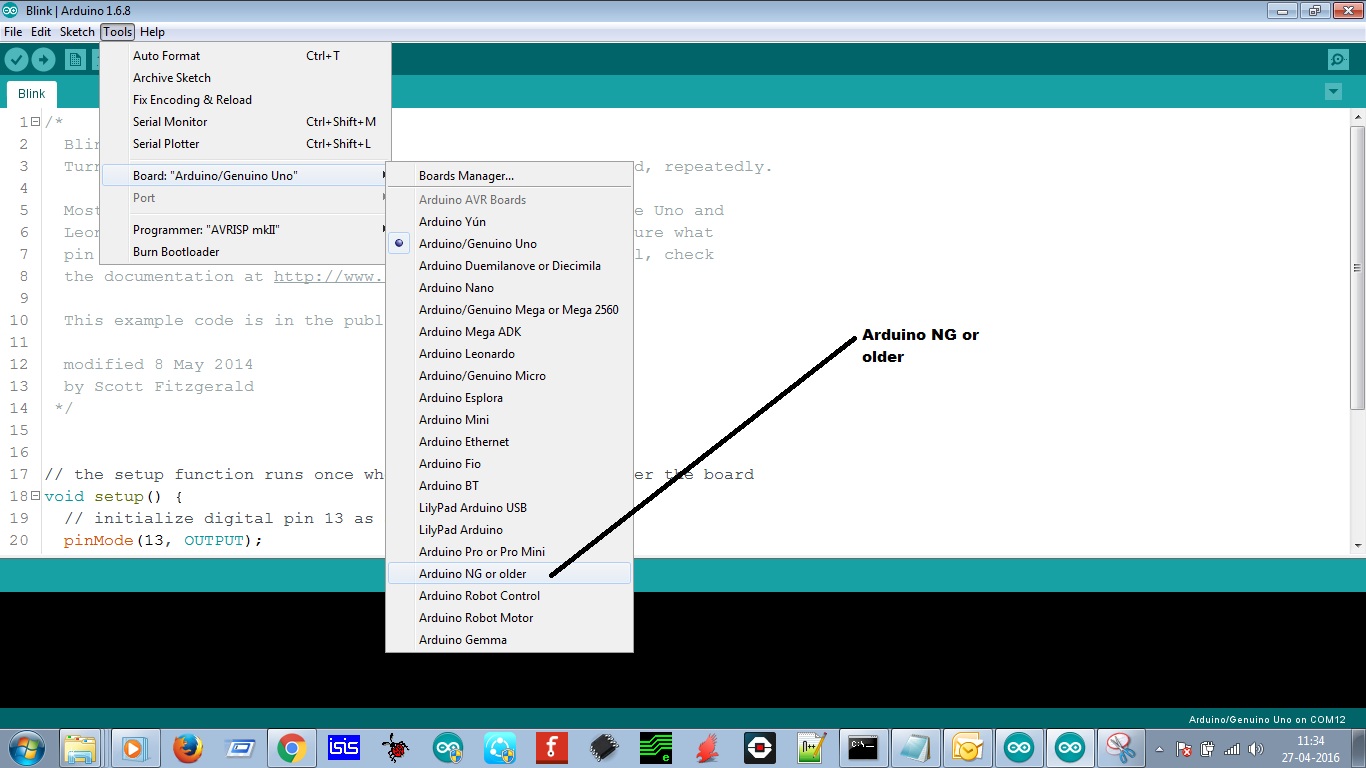Screen dimensions: 1366x768
Task: Click the red 'f' taskbar icon
Action: (551, 748)
